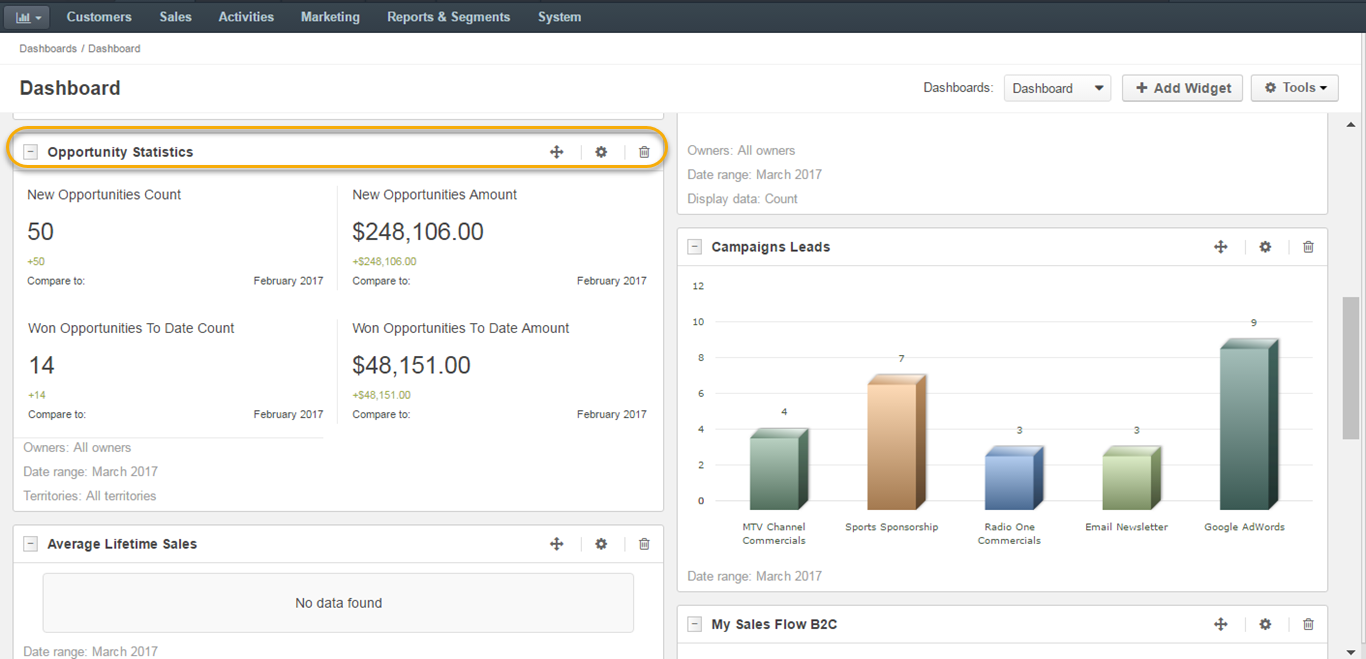Click the Email Newsletter chart bar

1131,479
